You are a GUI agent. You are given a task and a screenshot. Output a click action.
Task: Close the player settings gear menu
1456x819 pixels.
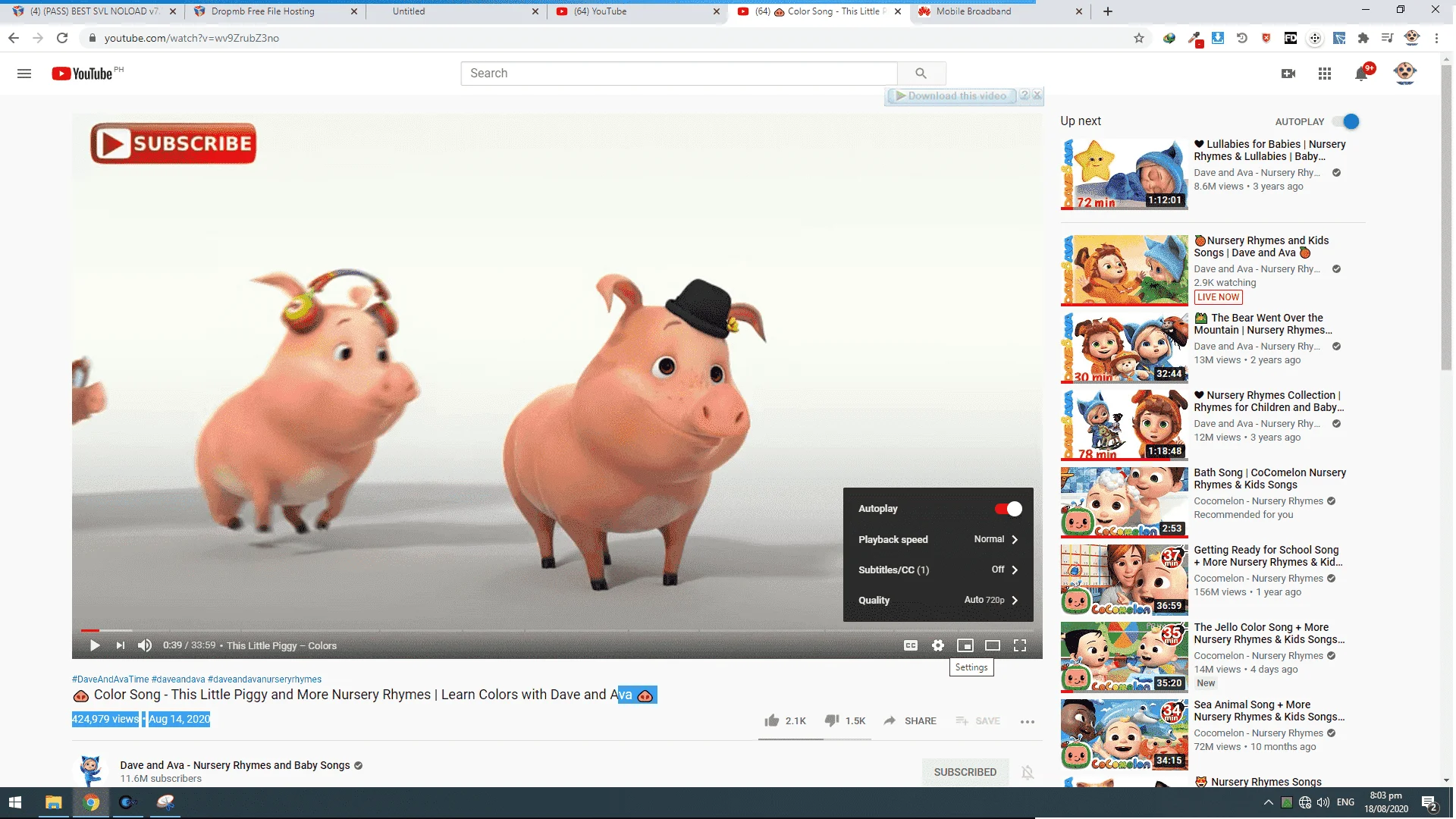click(x=938, y=645)
